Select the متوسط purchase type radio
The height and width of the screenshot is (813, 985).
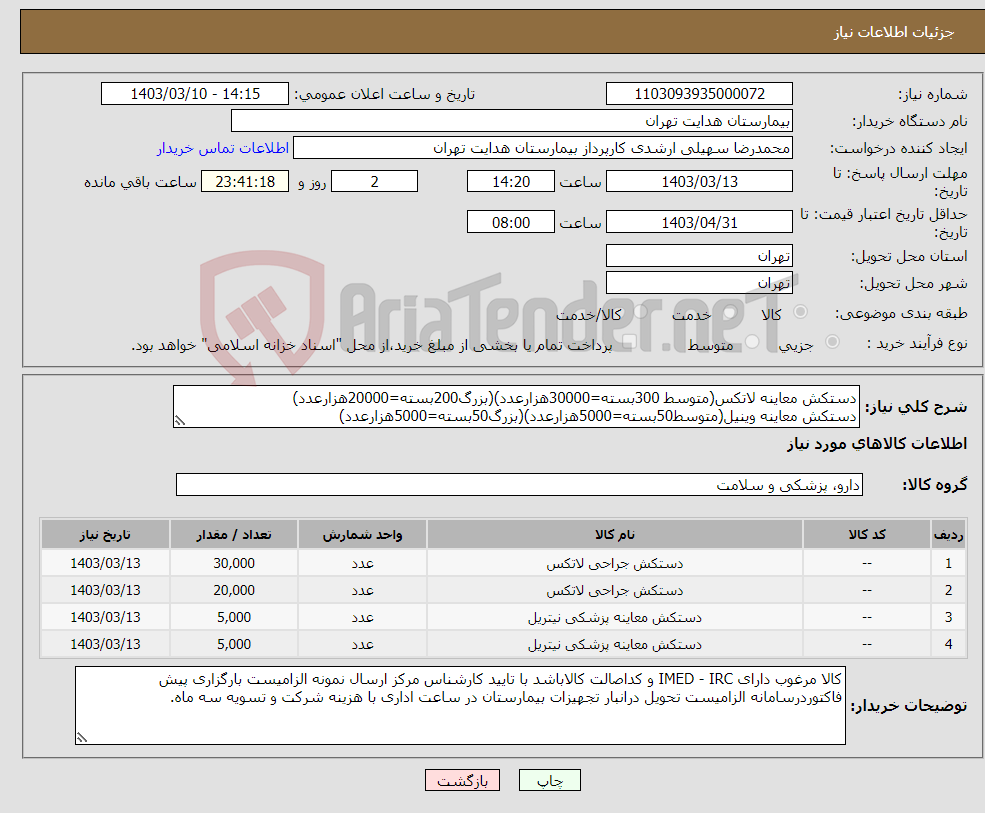[752, 342]
